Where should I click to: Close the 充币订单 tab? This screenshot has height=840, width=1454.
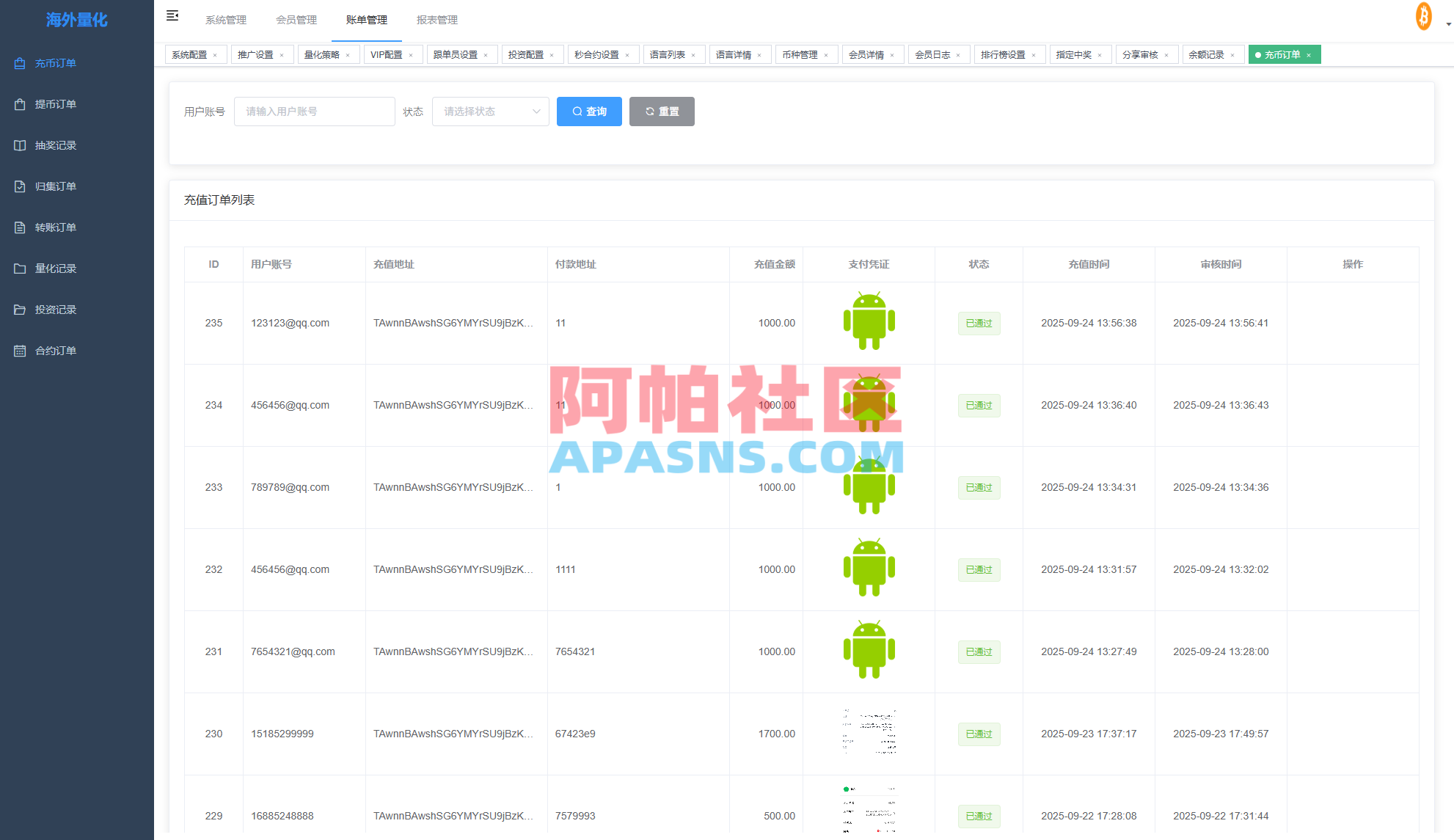click(1308, 54)
